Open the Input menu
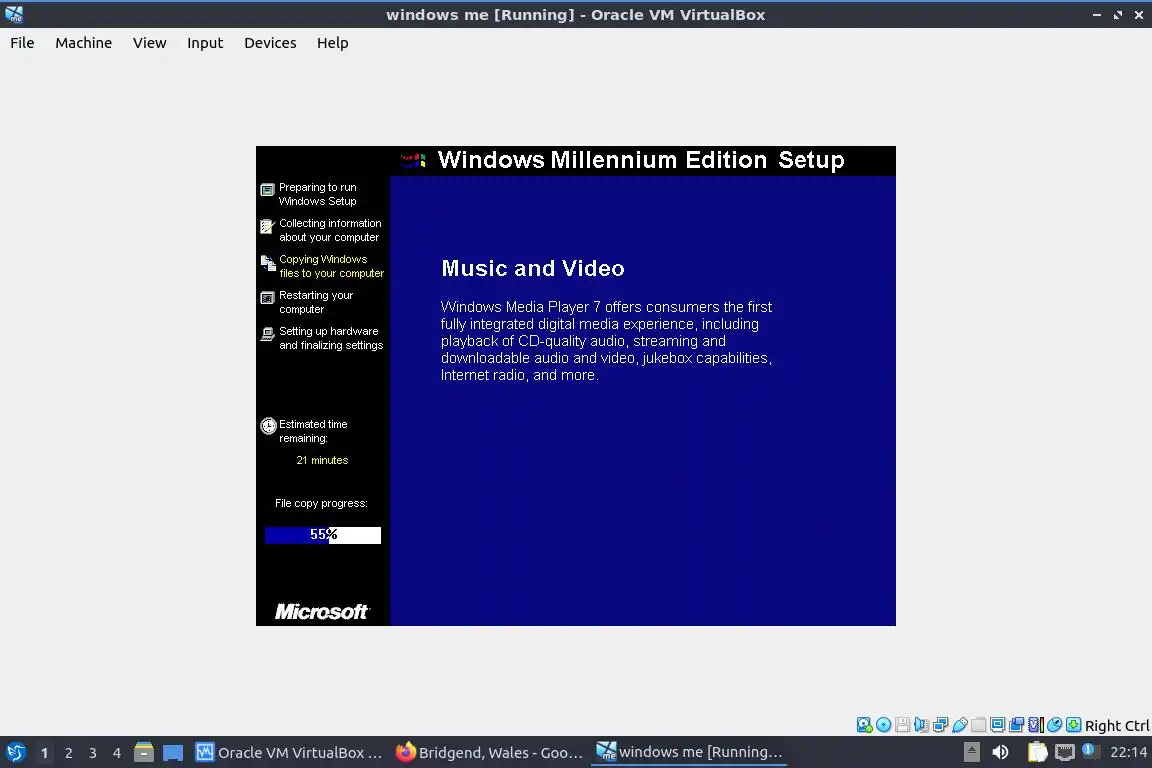Image resolution: width=1152 pixels, height=768 pixels. [205, 43]
